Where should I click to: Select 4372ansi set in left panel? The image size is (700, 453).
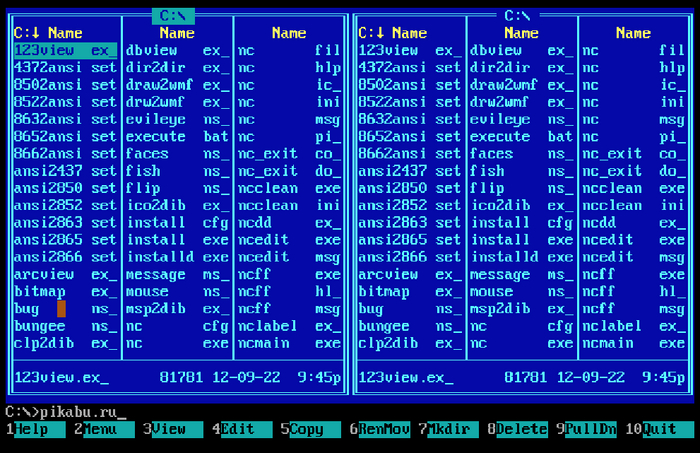[x=66, y=68]
